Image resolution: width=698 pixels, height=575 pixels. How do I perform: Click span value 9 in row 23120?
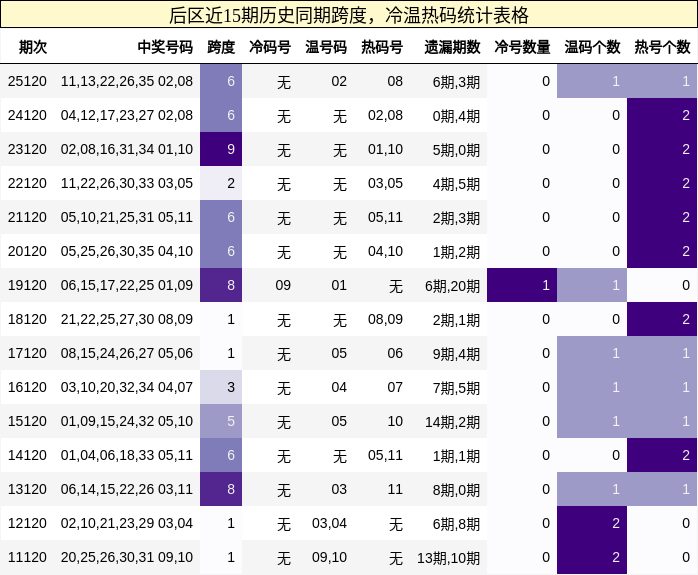tap(221, 149)
